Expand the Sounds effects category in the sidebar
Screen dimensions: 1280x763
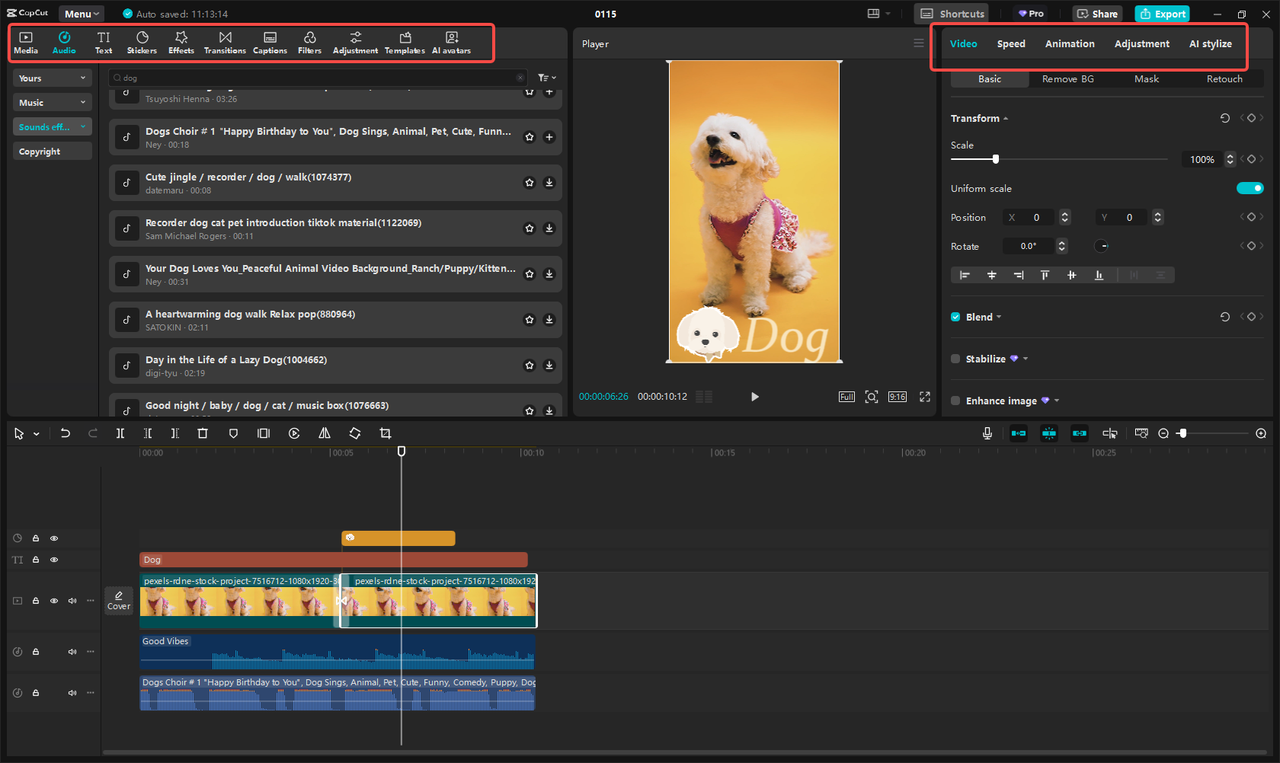[x=51, y=126]
